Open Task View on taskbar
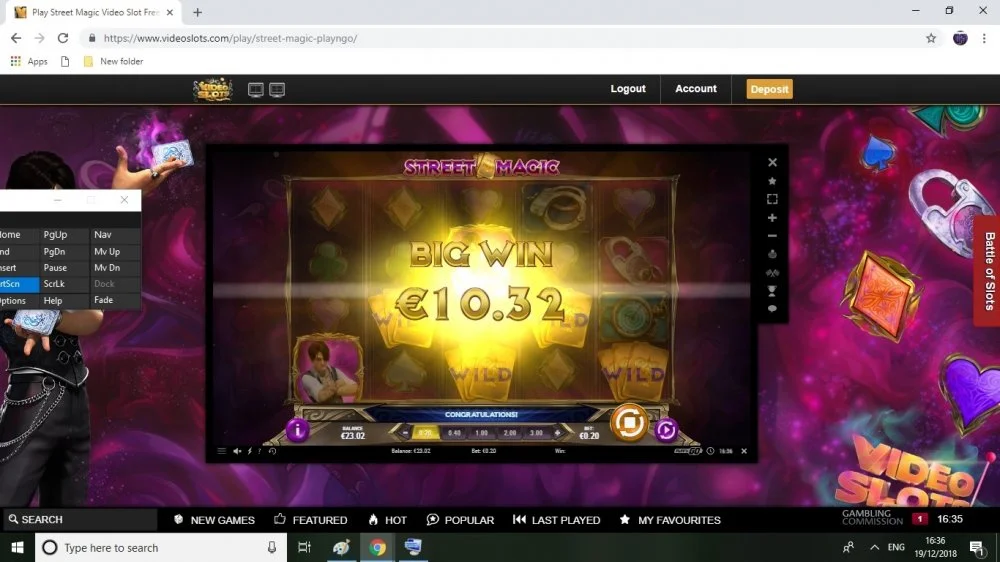This screenshot has height=562, width=1000. [304, 547]
